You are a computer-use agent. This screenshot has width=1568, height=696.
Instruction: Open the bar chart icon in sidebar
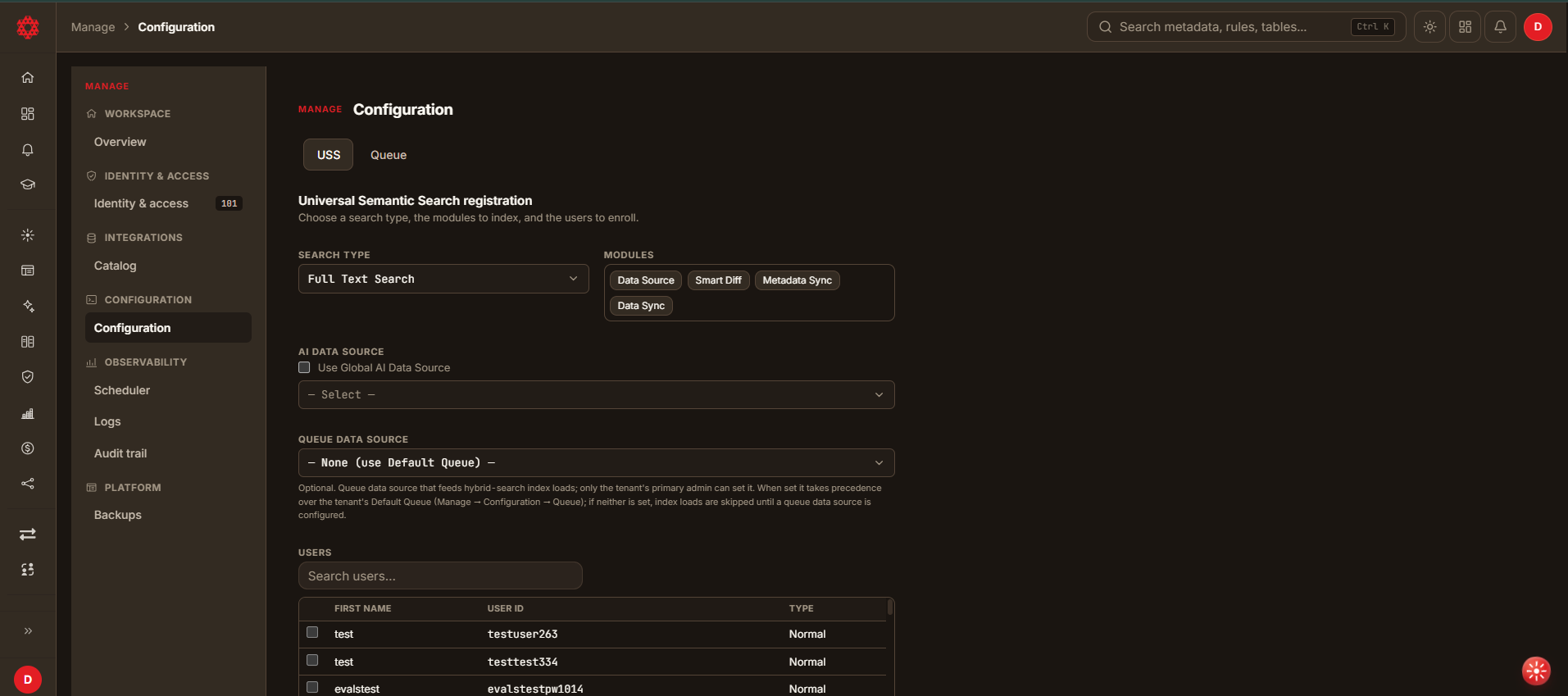coord(28,413)
